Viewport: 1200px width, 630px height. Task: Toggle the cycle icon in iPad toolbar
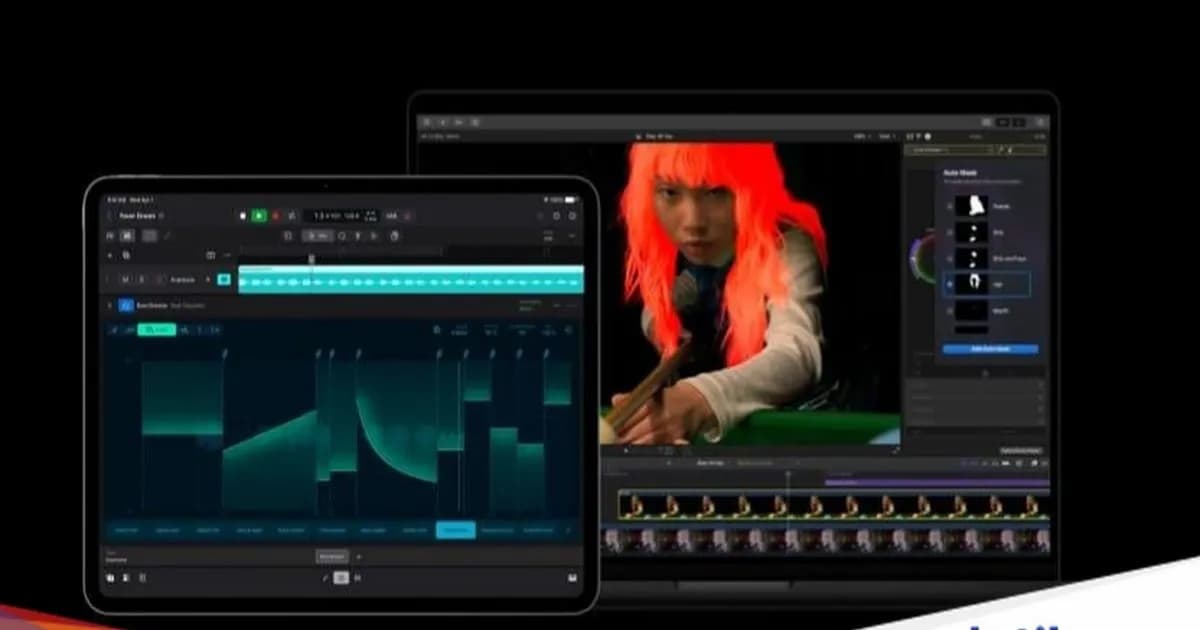point(291,215)
